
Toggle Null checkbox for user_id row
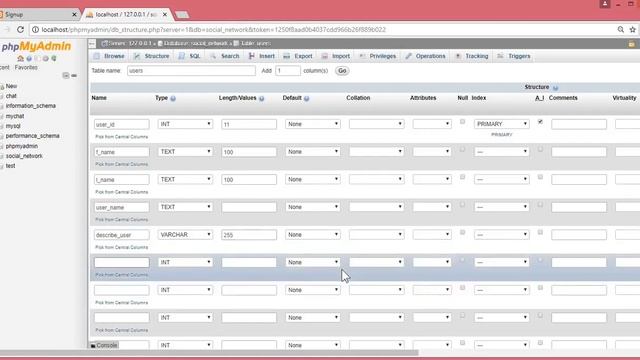pyautogui.click(x=462, y=122)
